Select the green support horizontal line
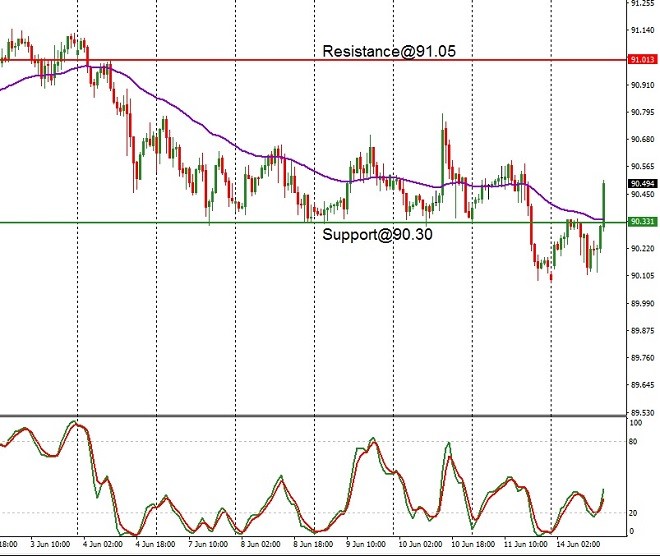Viewport: 660px width, 556px height. (313, 222)
